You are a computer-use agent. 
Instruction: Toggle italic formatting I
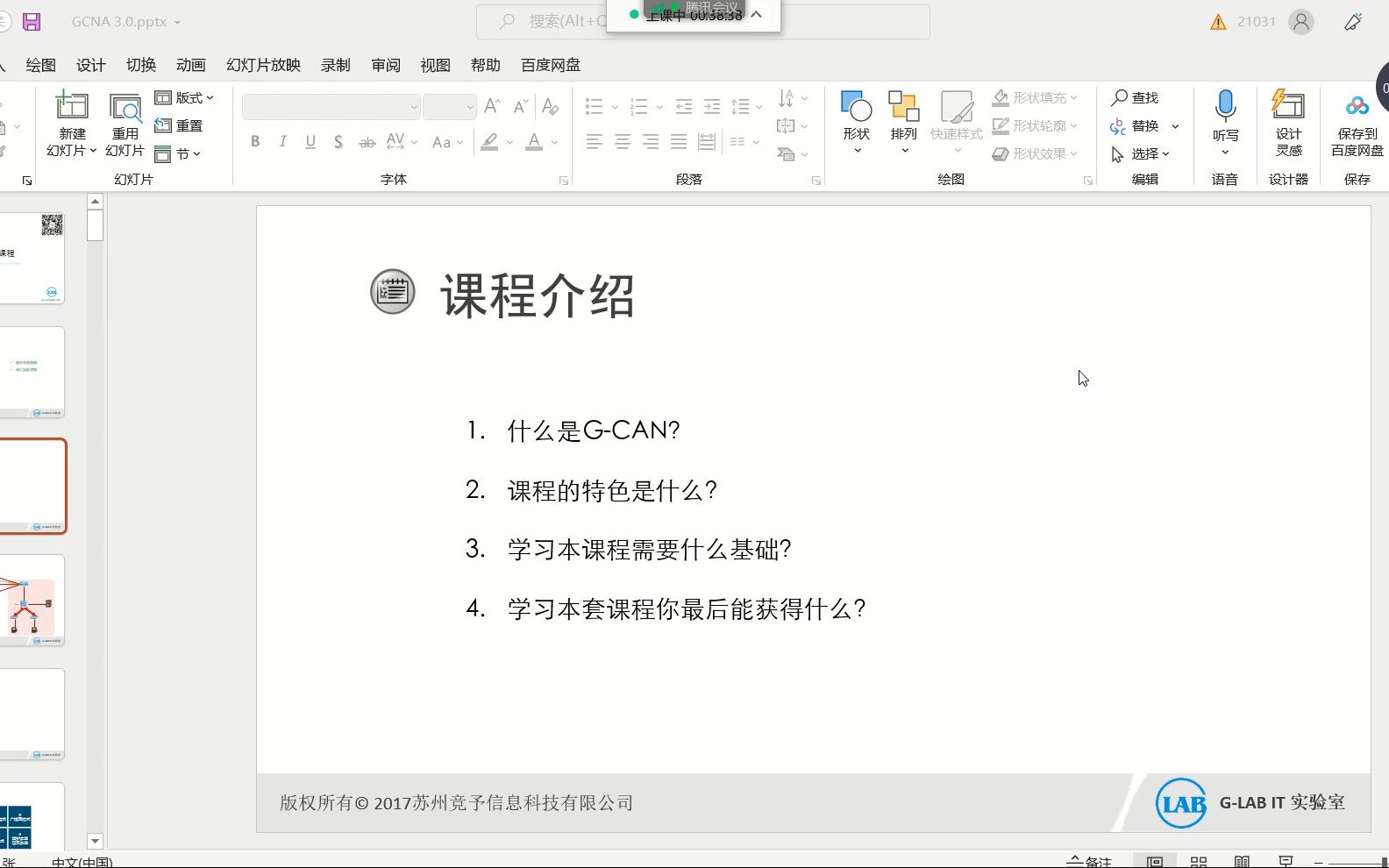(x=282, y=141)
